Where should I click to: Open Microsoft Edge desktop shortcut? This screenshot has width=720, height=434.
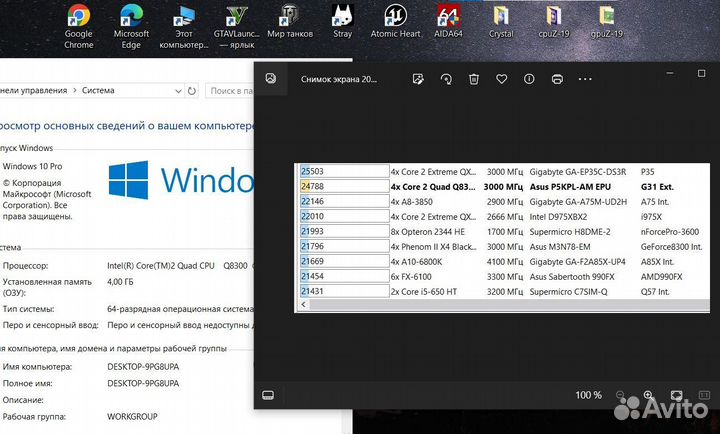tap(131, 27)
